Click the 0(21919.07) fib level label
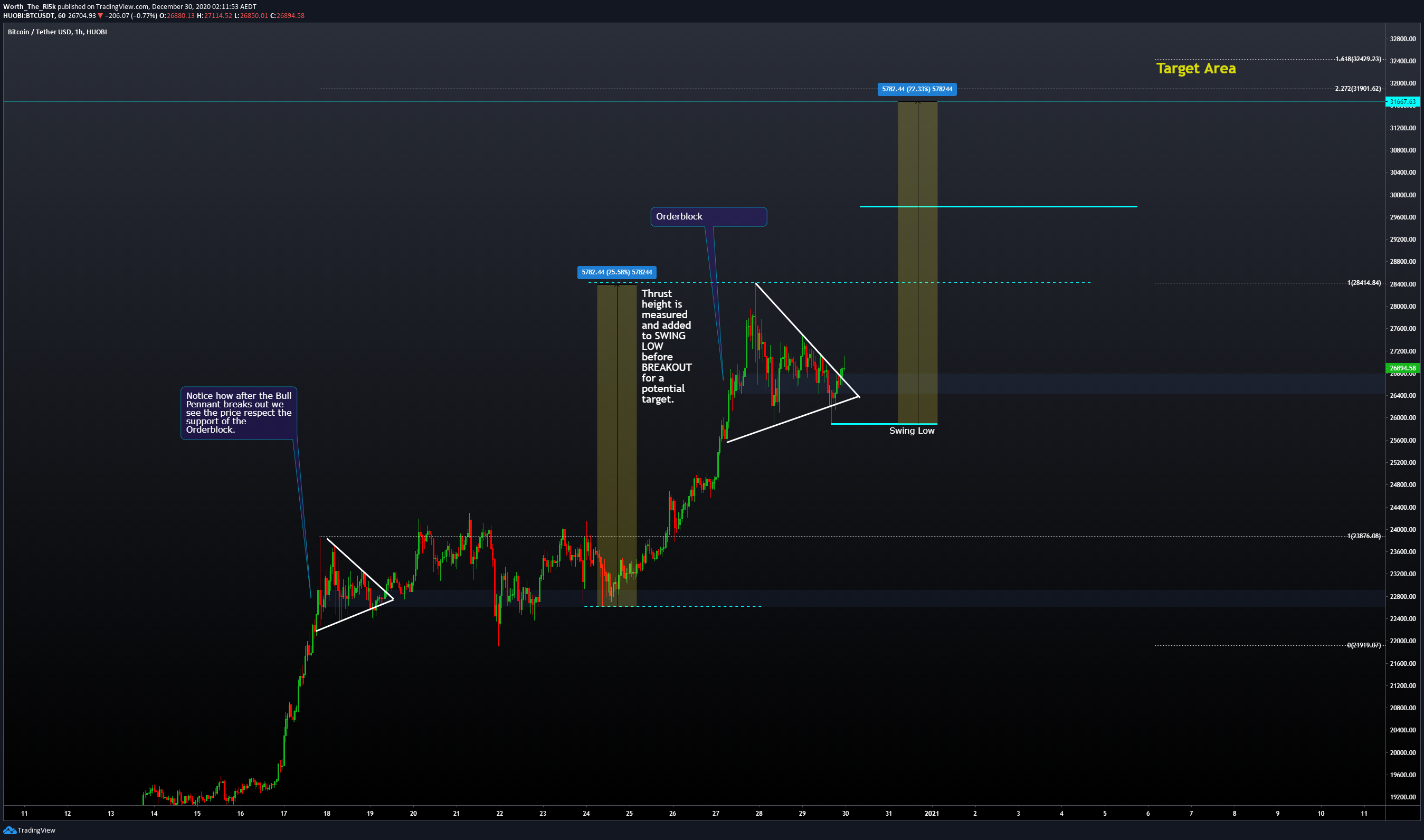The height and width of the screenshot is (840, 1424). pyautogui.click(x=1364, y=645)
